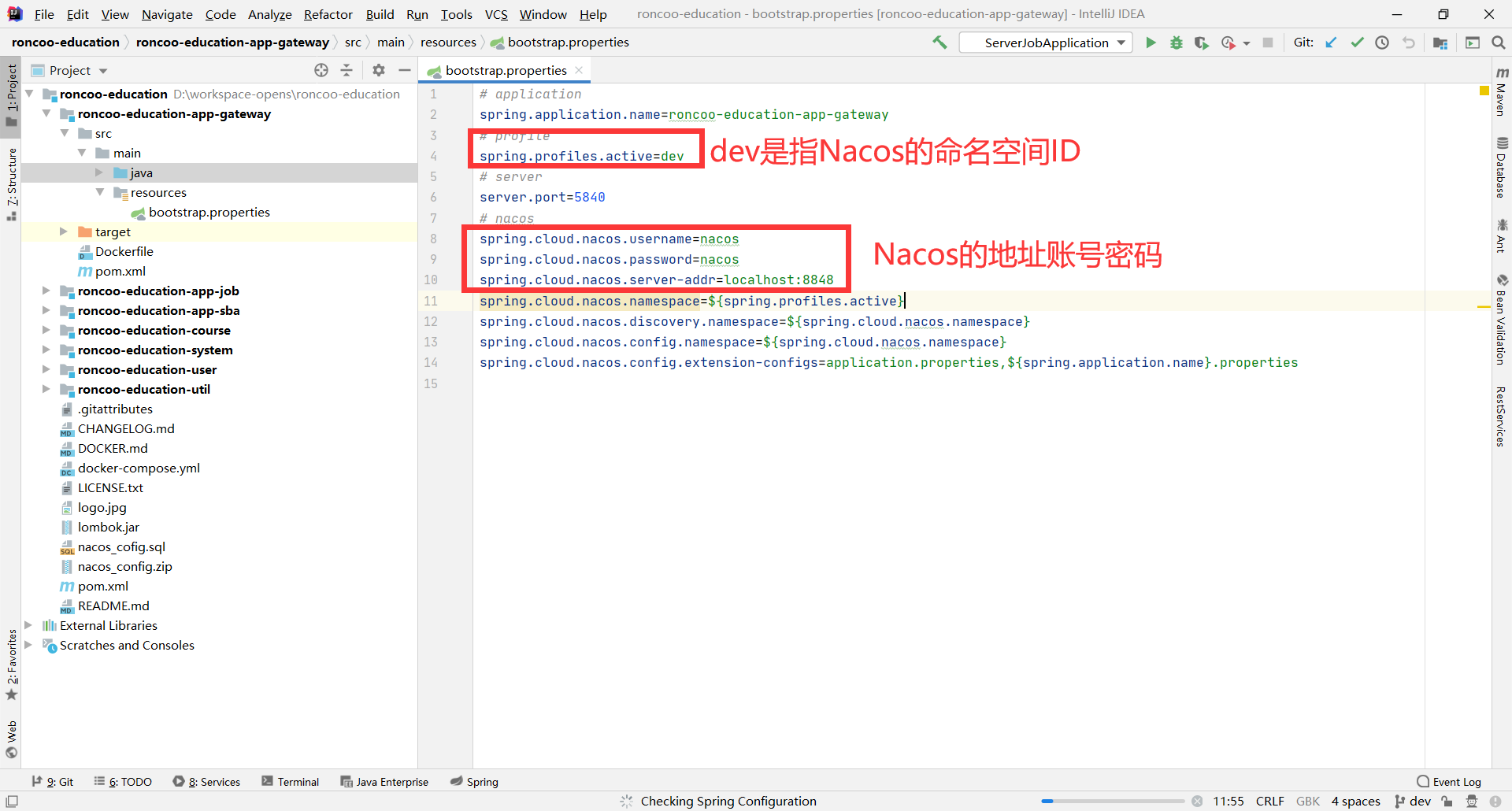1512x811 pixels.
Task: Click the Rollback undo arrow icon
Action: pyautogui.click(x=1408, y=43)
